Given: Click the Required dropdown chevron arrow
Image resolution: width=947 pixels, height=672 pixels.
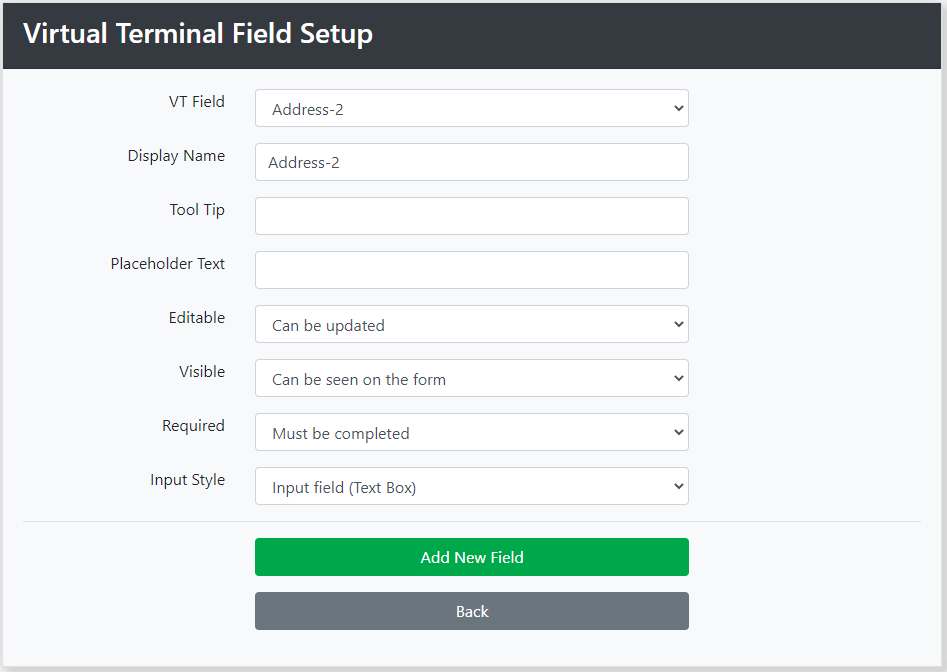Looking at the screenshot, I should click(x=679, y=432).
